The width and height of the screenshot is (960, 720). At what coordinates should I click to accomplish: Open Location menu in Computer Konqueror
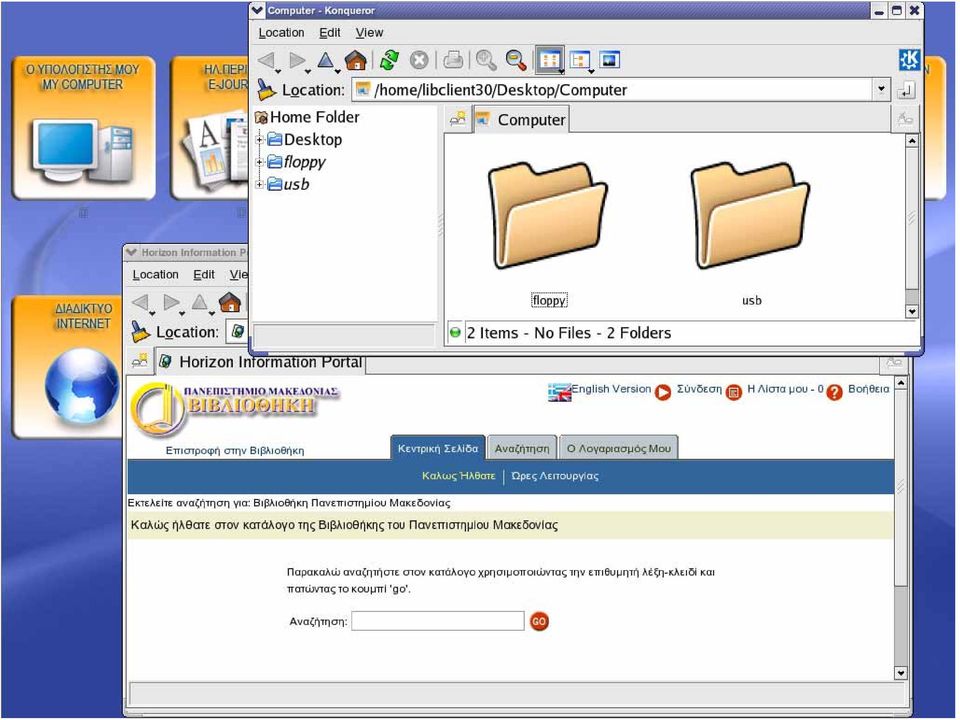(x=281, y=32)
